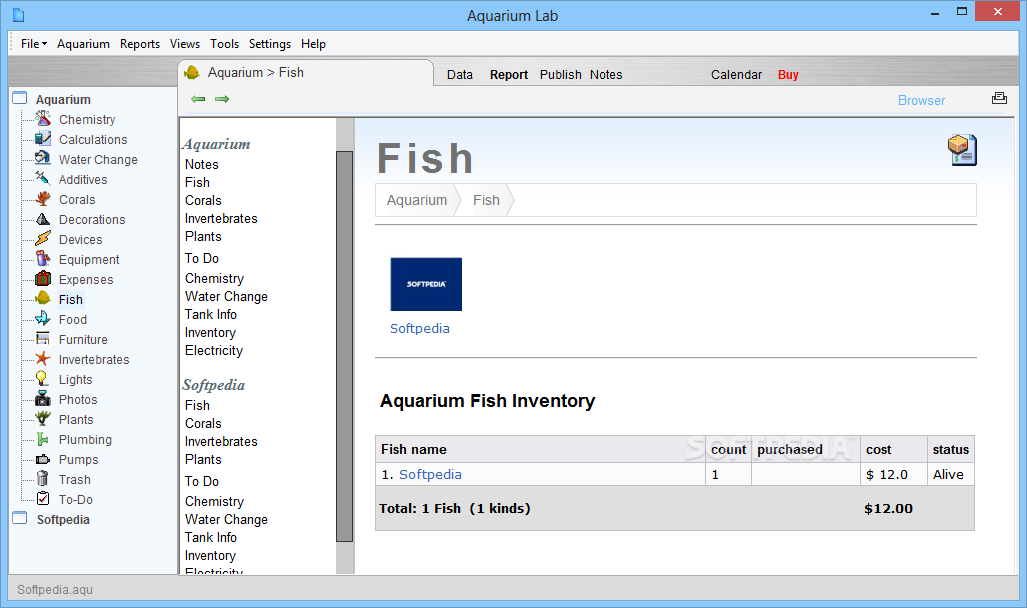This screenshot has width=1027, height=608.
Task: Open the Chemistry icon in the tree
Action: coord(43,119)
